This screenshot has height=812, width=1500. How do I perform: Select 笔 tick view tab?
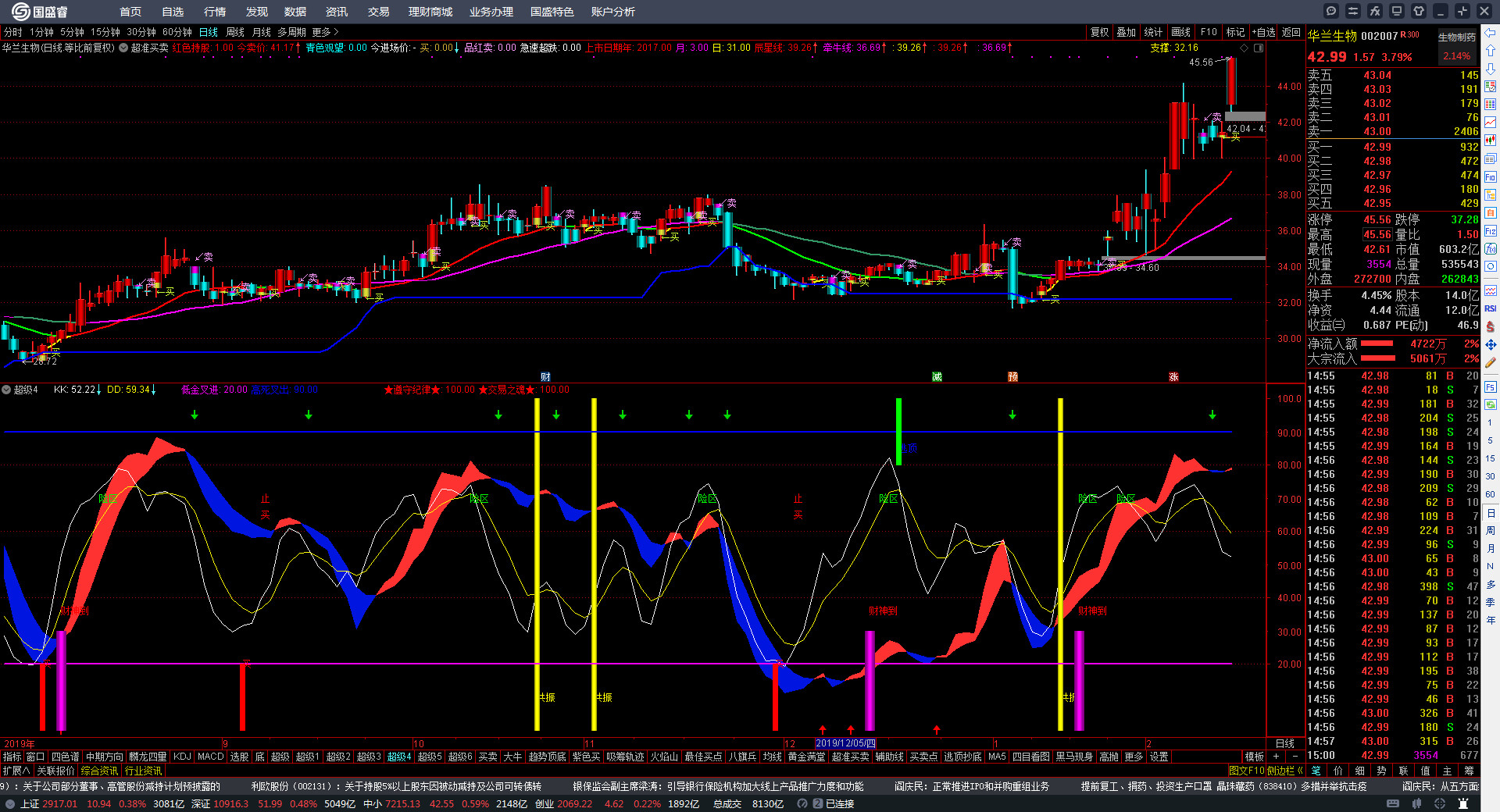(x=1316, y=770)
